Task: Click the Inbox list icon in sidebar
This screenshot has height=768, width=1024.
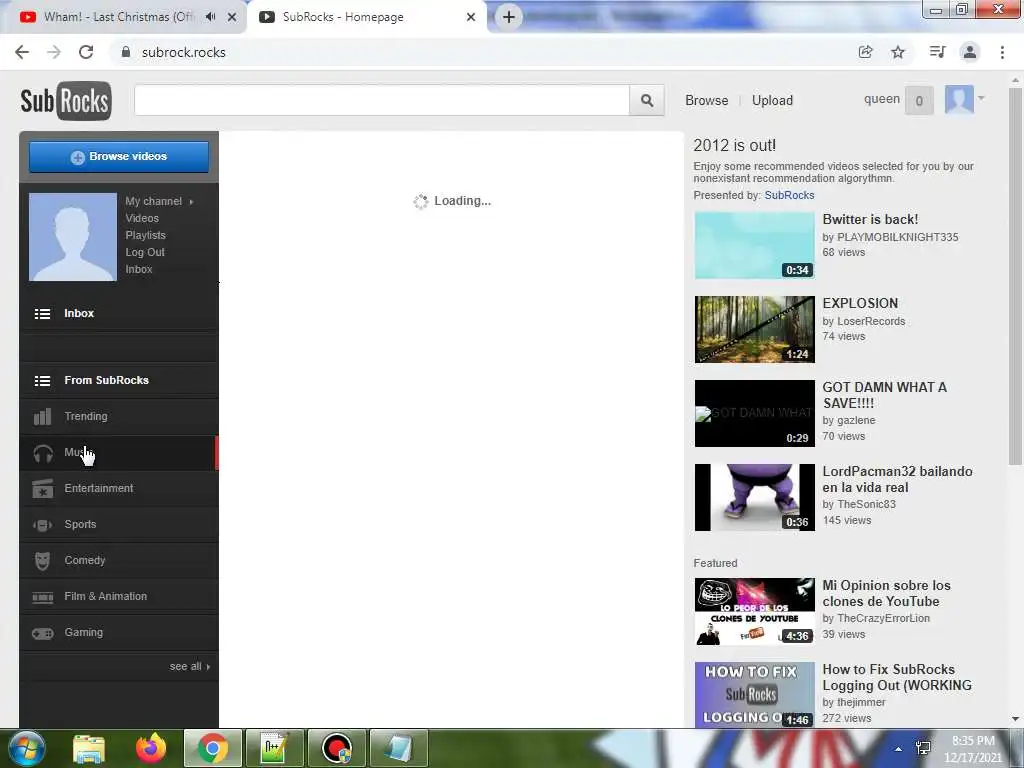Action: pos(42,313)
